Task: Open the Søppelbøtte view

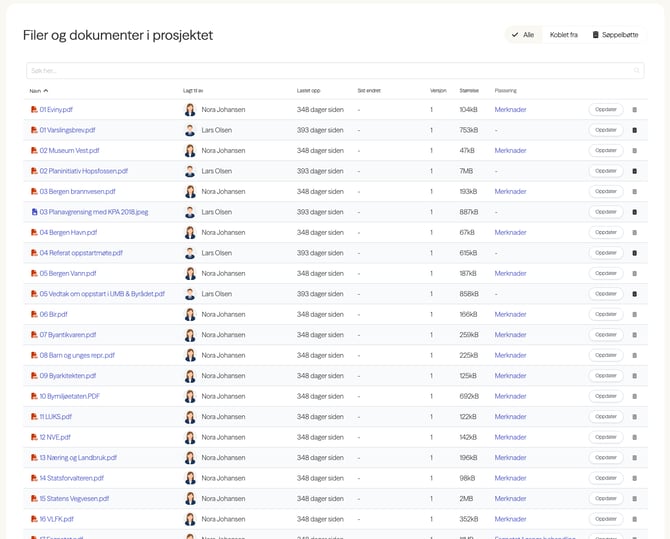Action: (615, 34)
